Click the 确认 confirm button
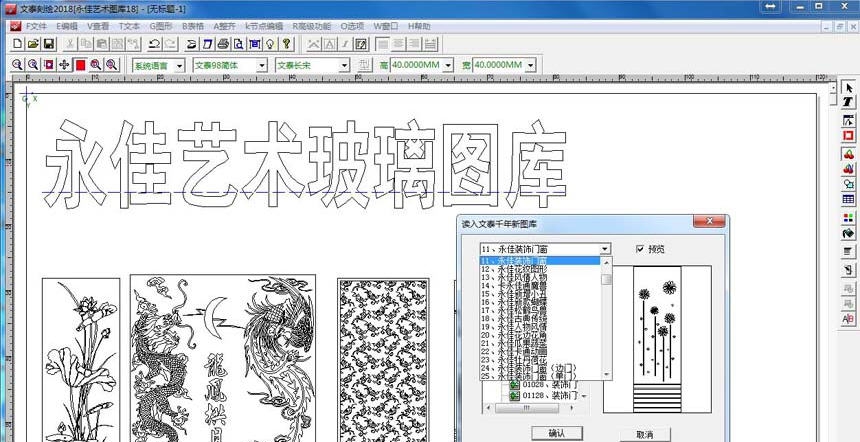The width and height of the screenshot is (860, 442). (557, 433)
